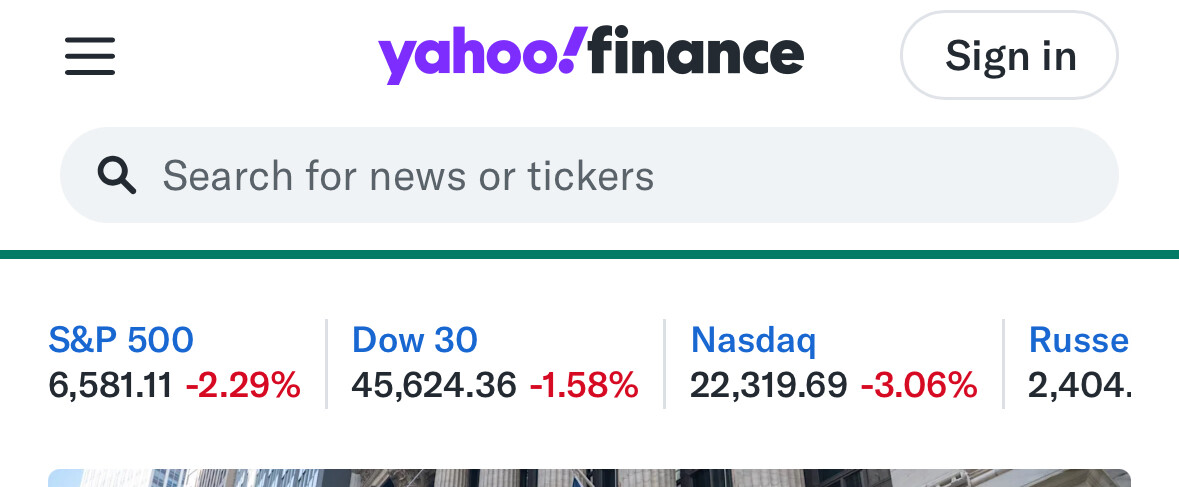
Task: Open the hamburger navigation menu
Action: pos(90,56)
